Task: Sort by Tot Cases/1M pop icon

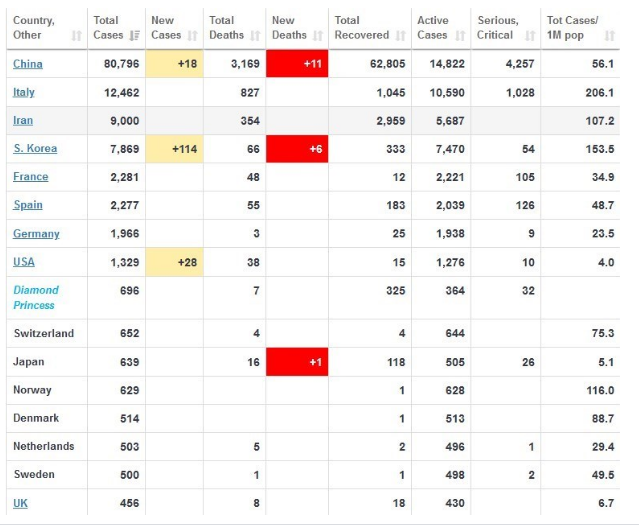Action: pyautogui.click(x=610, y=36)
